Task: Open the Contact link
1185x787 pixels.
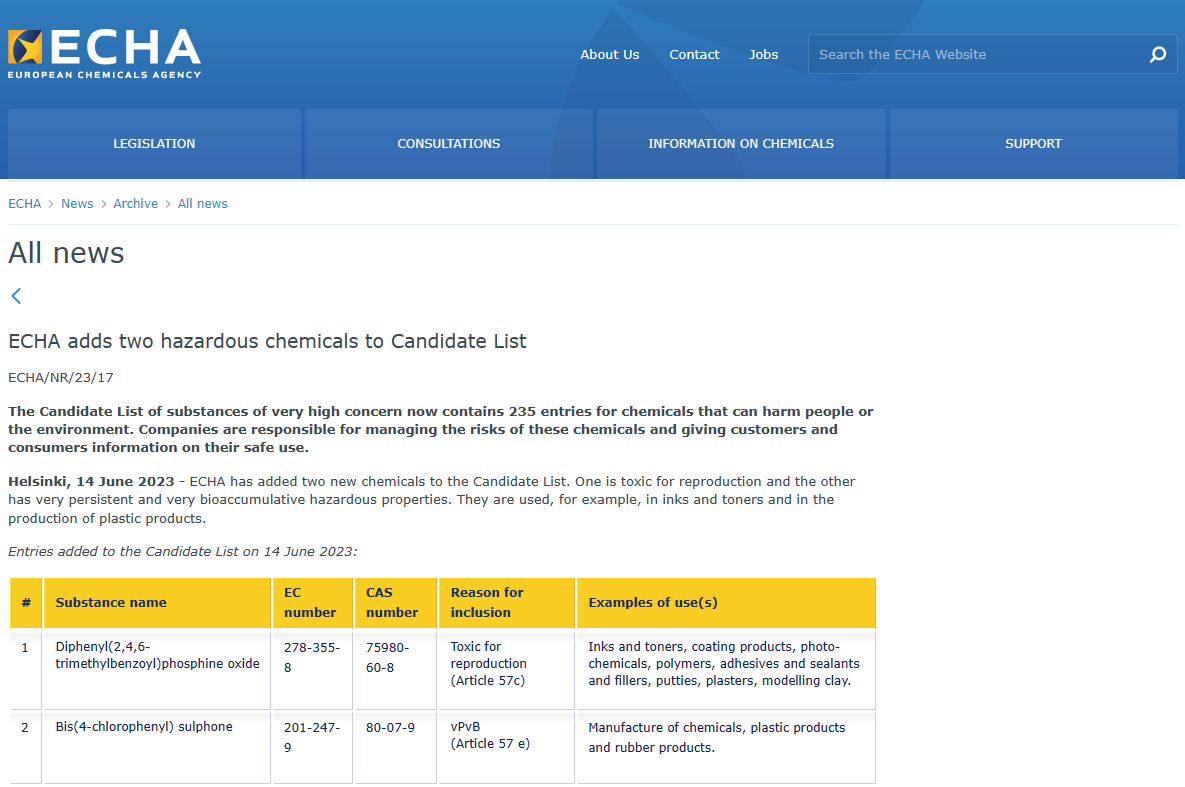Action: click(x=694, y=54)
